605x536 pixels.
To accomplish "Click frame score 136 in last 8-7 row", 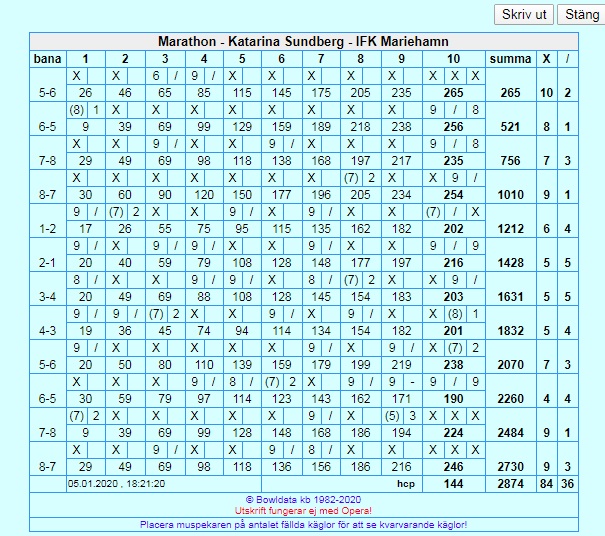I will point(282,466).
